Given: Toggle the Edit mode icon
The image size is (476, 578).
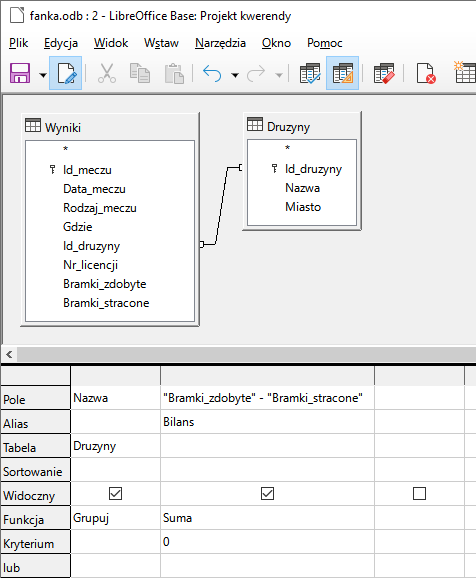Looking at the screenshot, I should [66, 73].
